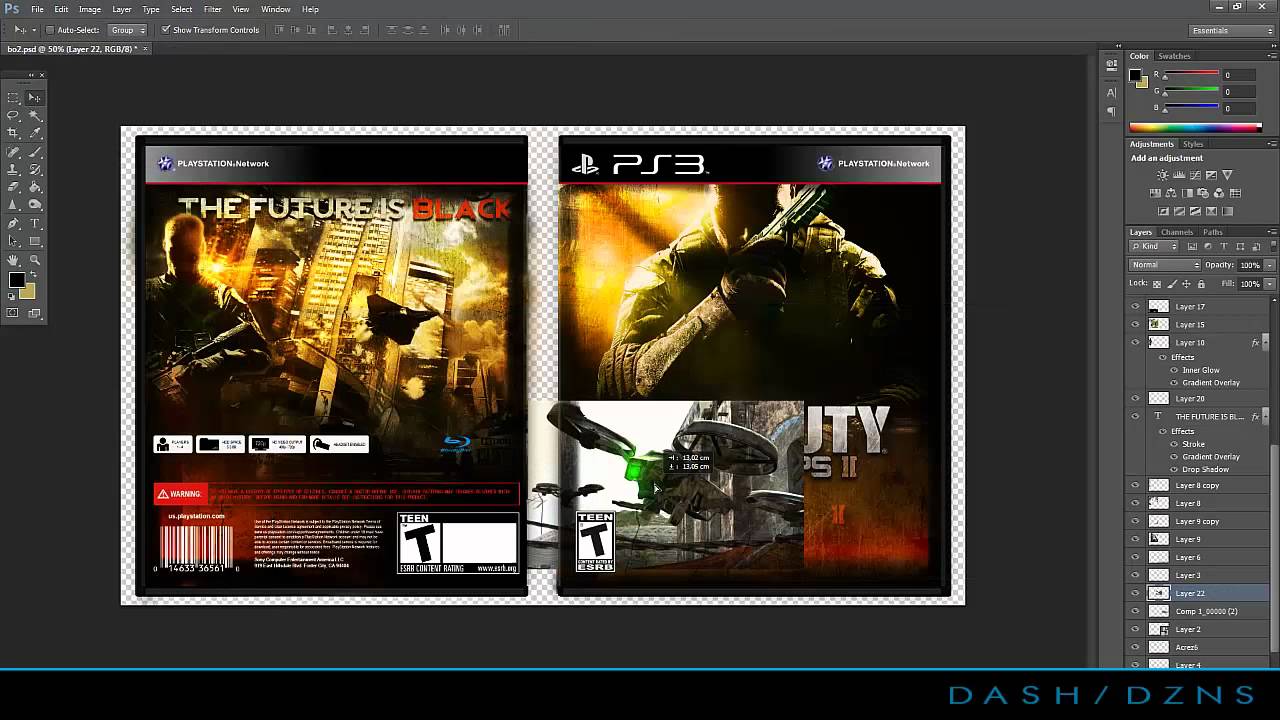Select the Eraser tool
This screenshot has height=720, width=1280.
click(x=13, y=187)
